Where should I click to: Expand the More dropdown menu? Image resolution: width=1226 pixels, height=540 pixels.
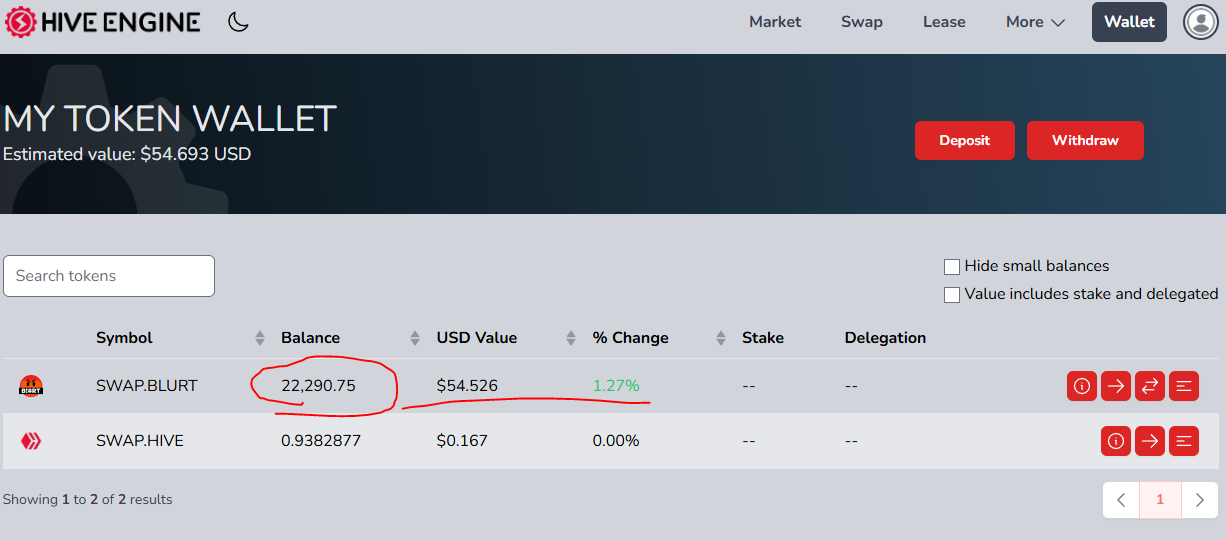coord(1035,22)
